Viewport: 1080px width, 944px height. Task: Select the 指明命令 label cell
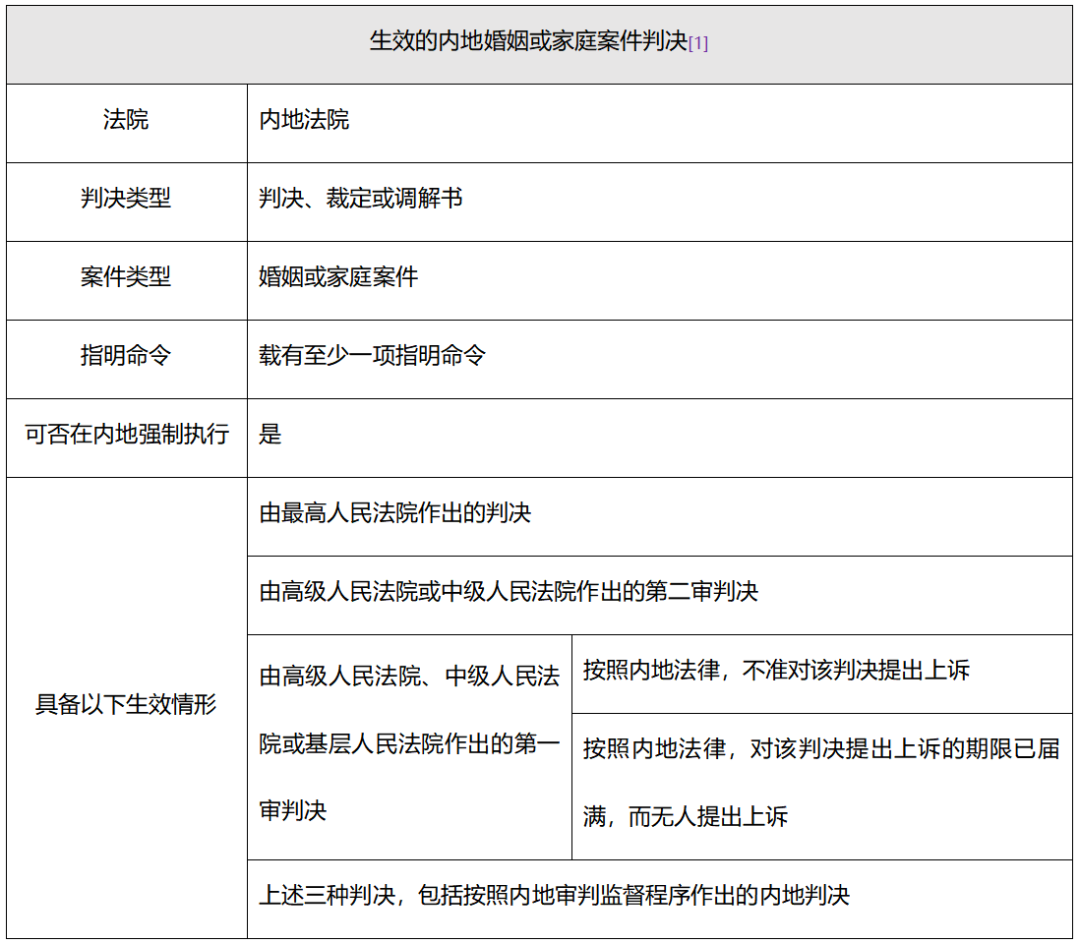pos(127,359)
